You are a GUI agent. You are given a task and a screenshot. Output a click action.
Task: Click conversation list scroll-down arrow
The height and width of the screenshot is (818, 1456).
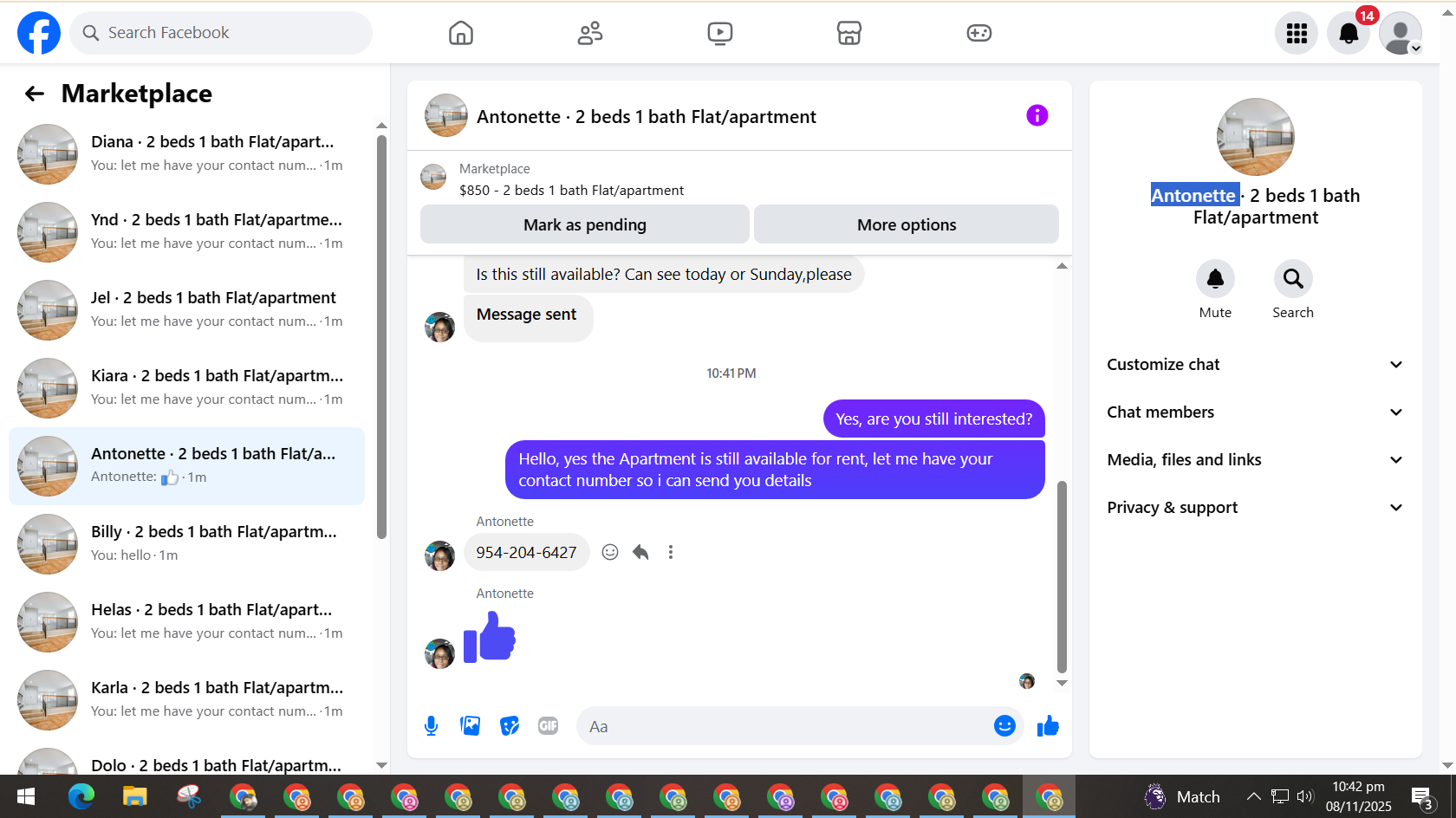pos(381,766)
